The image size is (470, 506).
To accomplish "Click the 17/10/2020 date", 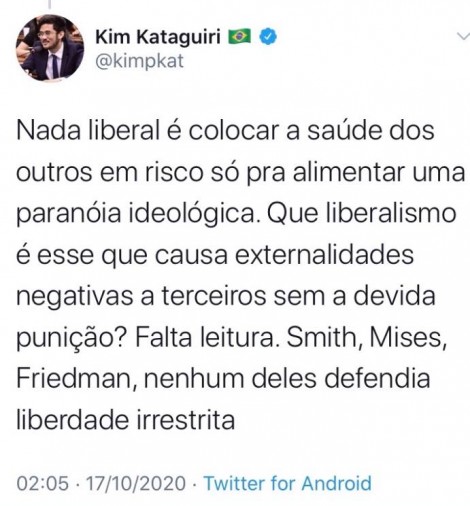I will (x=136, y=483).
